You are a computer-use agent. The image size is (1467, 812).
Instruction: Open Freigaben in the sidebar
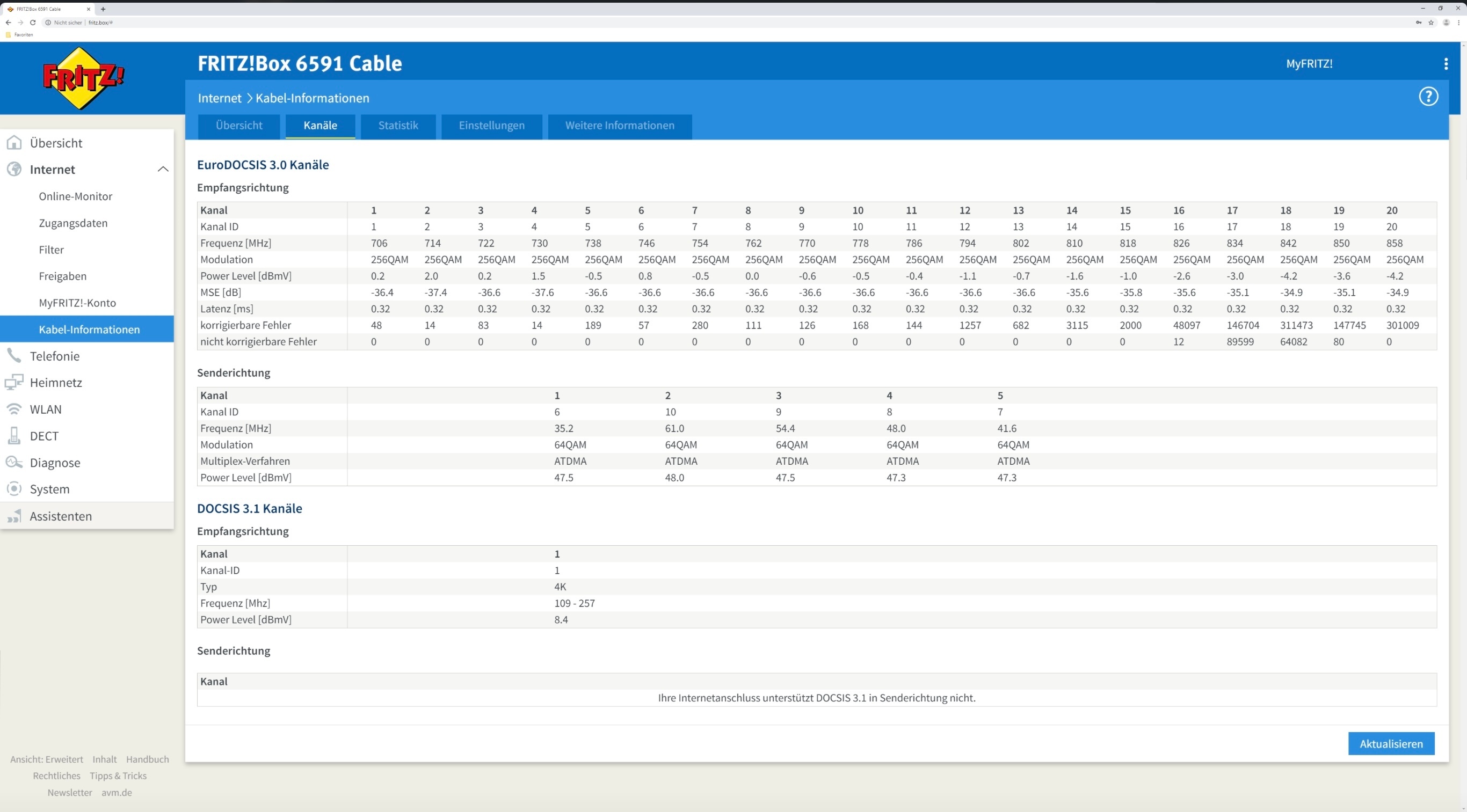(63, 276)
